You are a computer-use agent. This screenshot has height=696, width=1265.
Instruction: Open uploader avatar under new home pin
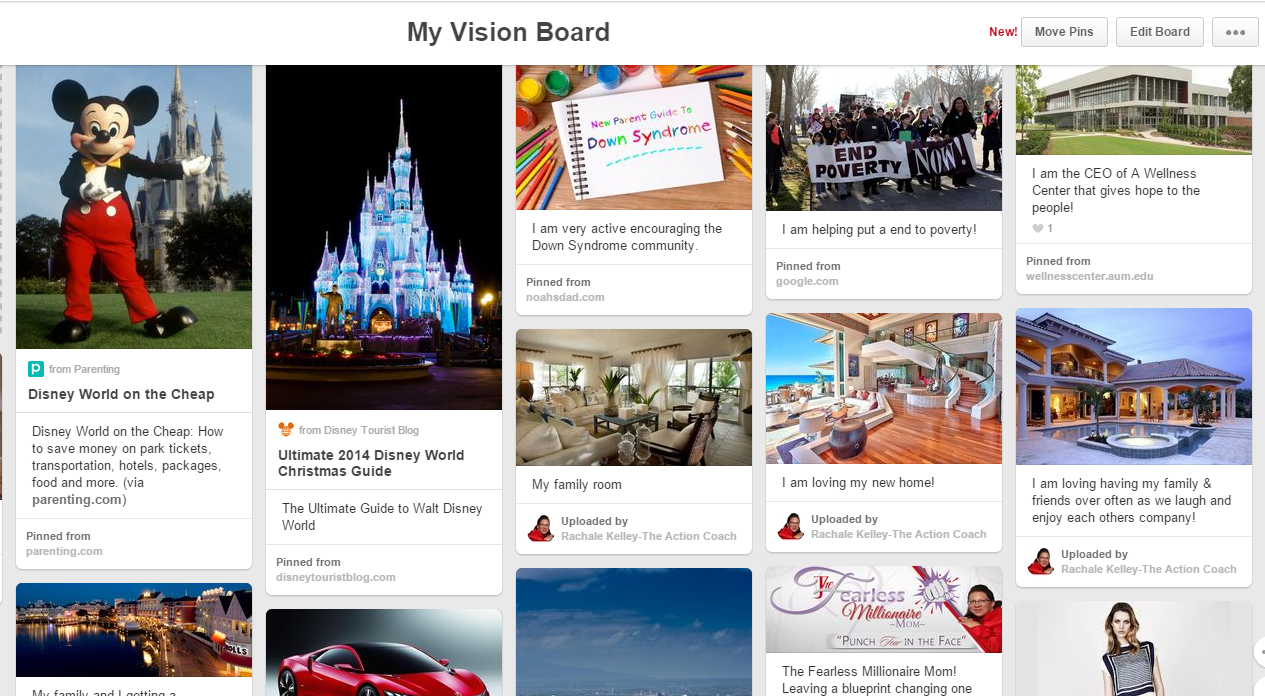(x=791, y=526)
